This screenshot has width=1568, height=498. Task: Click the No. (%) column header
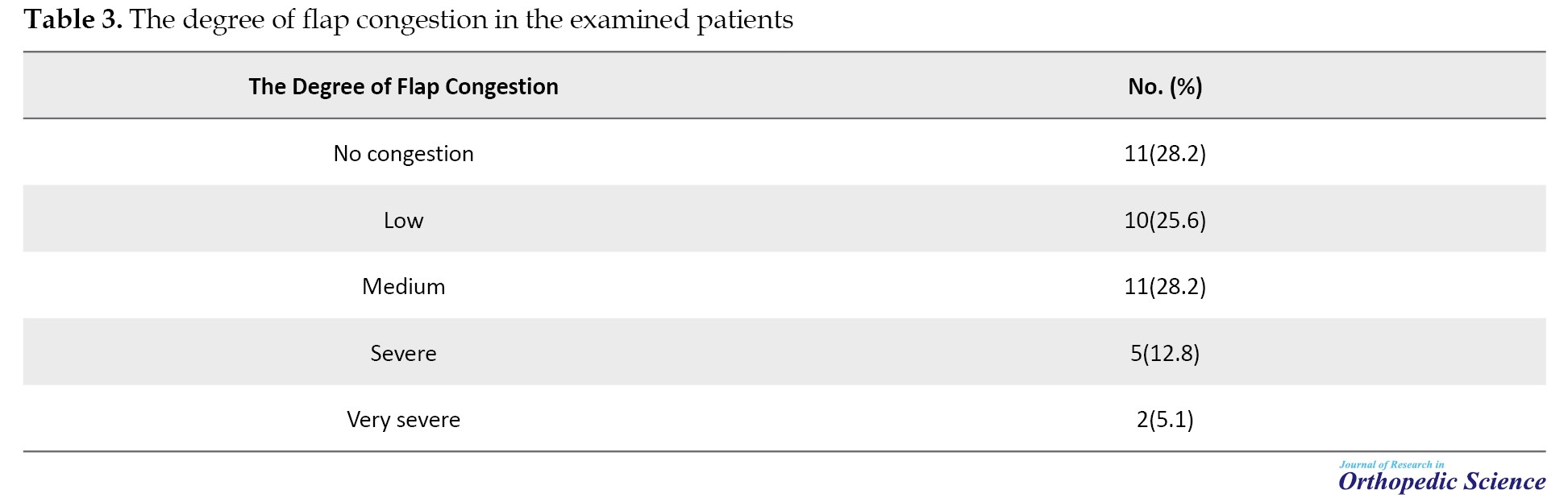[1165, 86]
